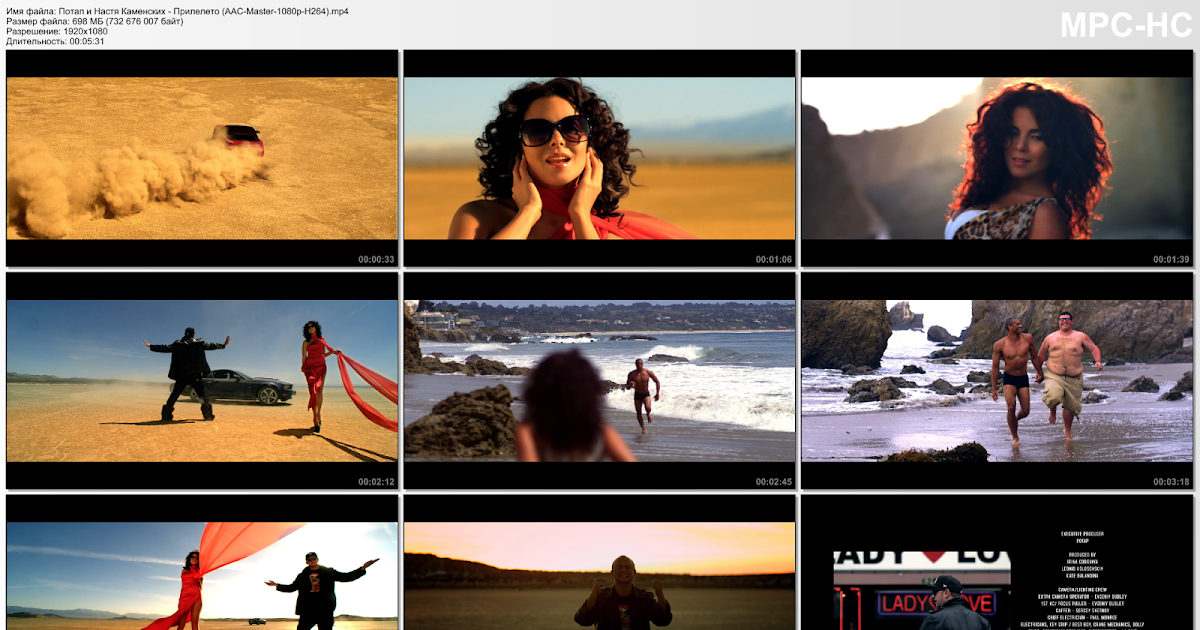Open the thumbnail of man at sunset
Image resolution: width=1200 pixels, height=630 pixels.
[x=599, y=562]
